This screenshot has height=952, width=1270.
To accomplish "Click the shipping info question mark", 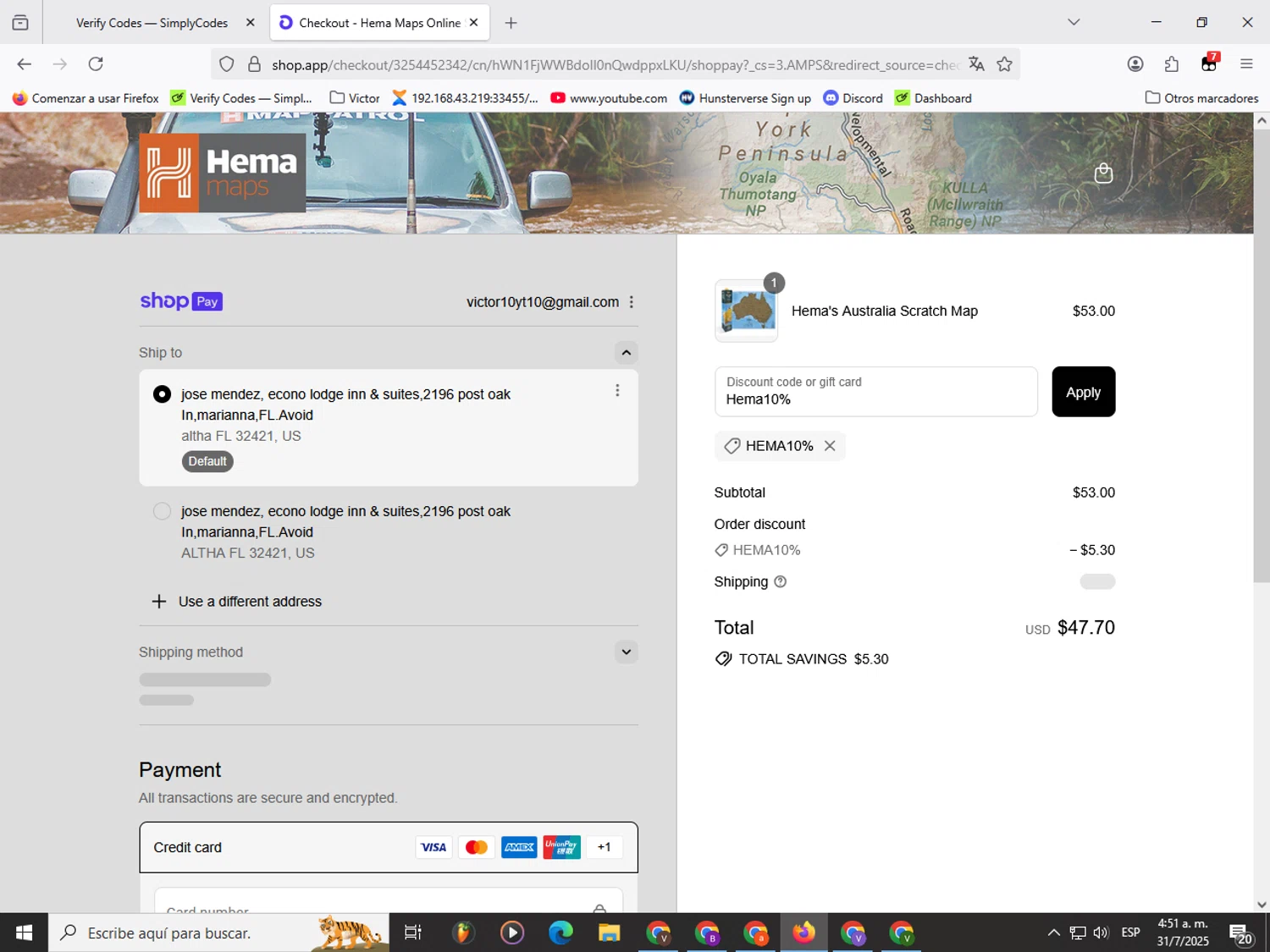I will point(781,581).
